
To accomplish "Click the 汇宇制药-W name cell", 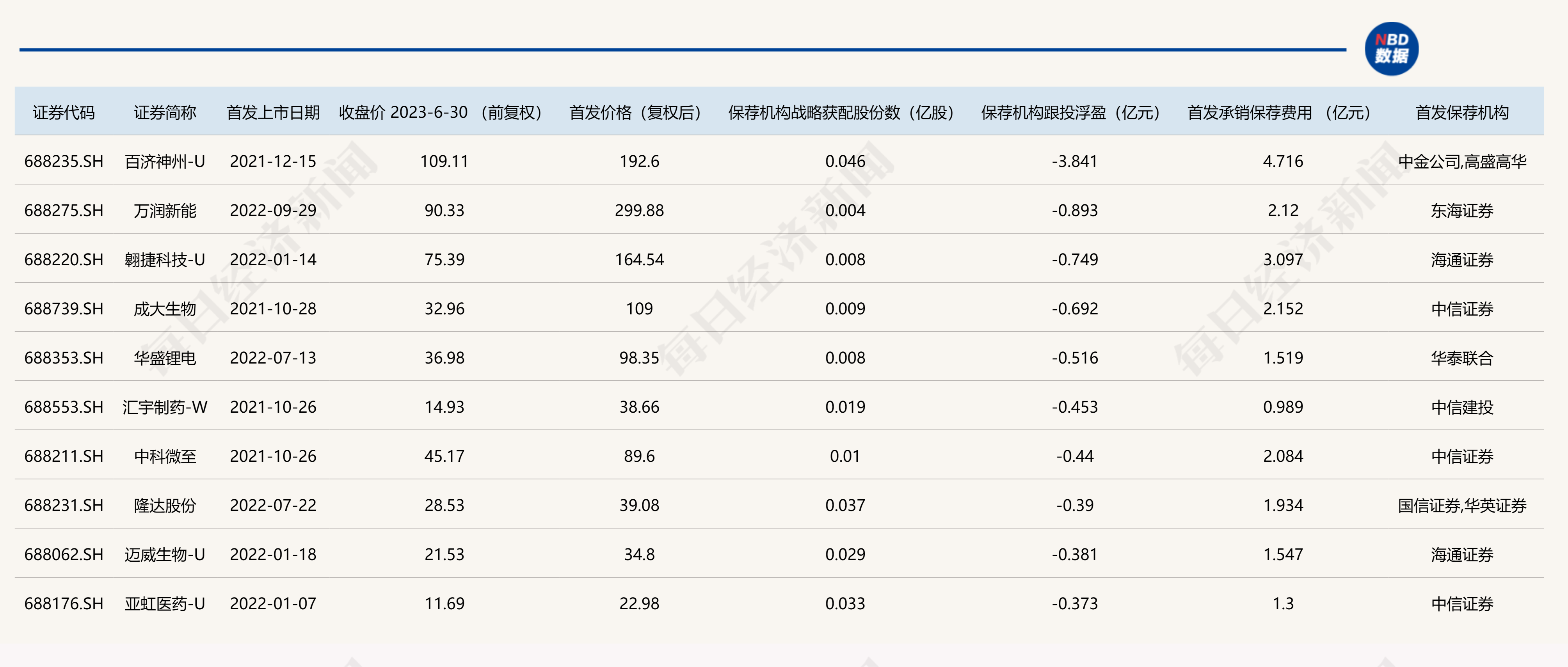I will [165, 407].
